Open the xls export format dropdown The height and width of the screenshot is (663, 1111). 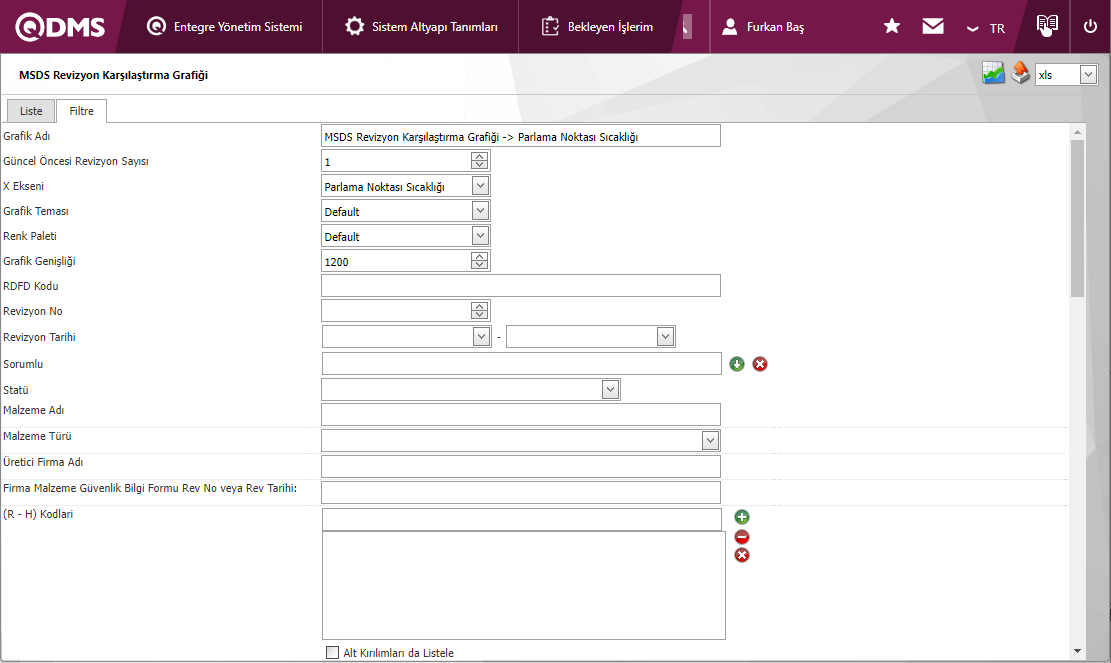pos(1088,75)
